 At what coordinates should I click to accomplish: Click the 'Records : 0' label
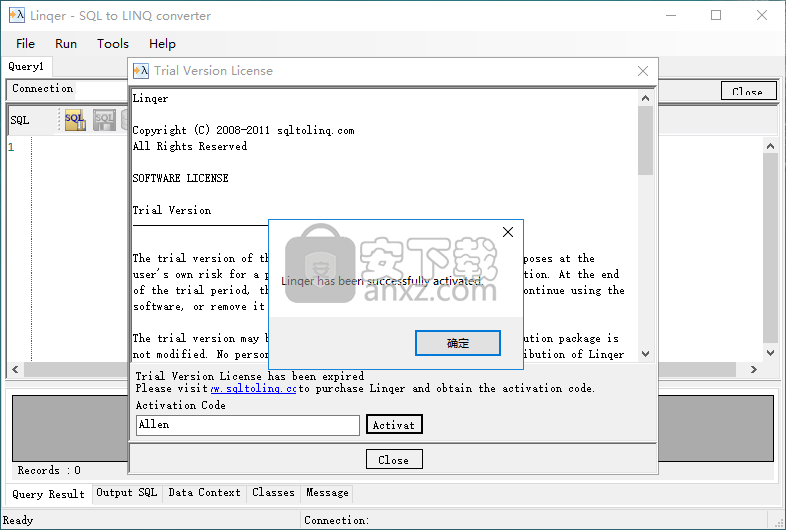49,470
